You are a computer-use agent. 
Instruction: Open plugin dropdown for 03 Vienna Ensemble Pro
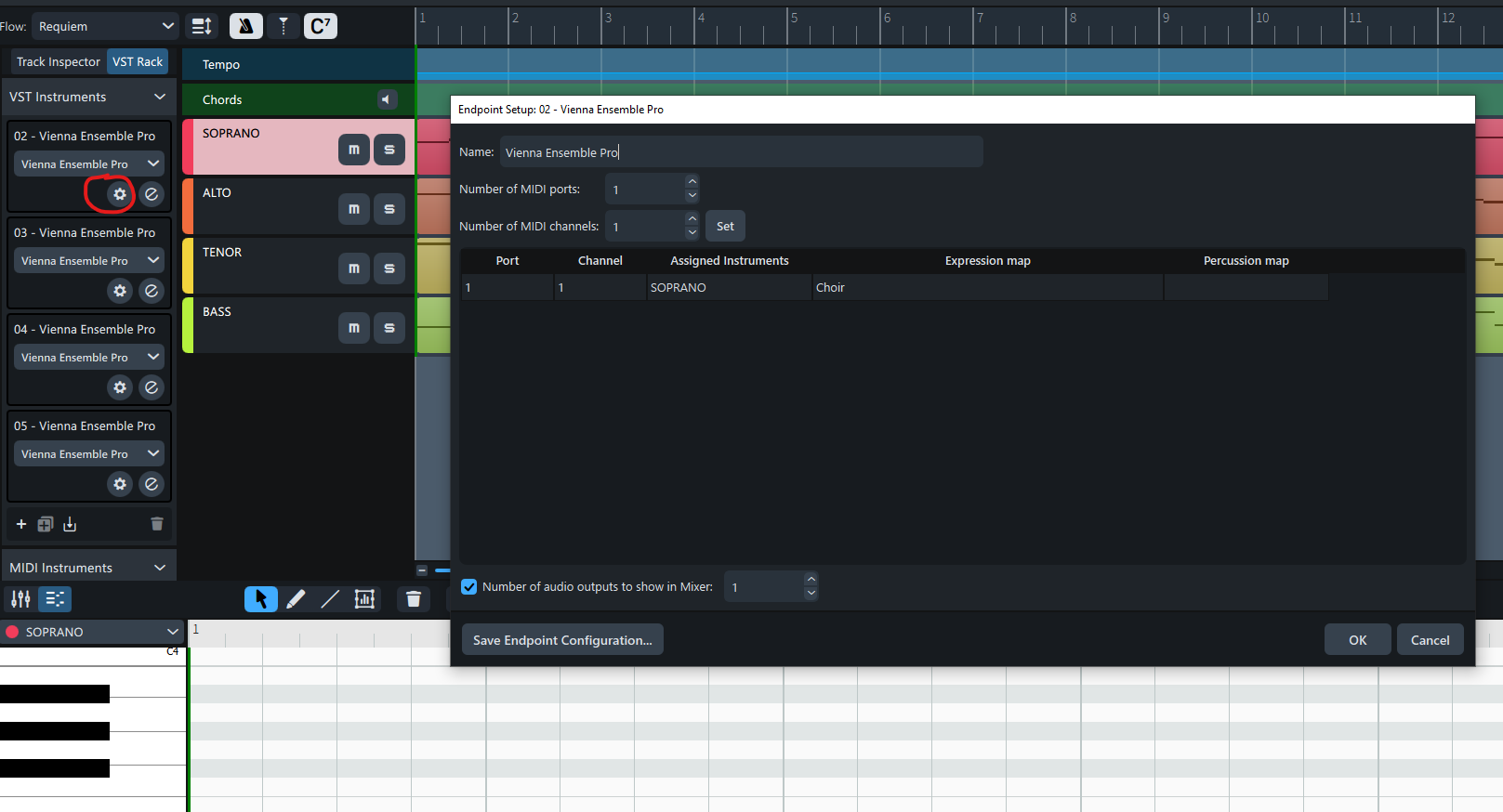[88, 260]
